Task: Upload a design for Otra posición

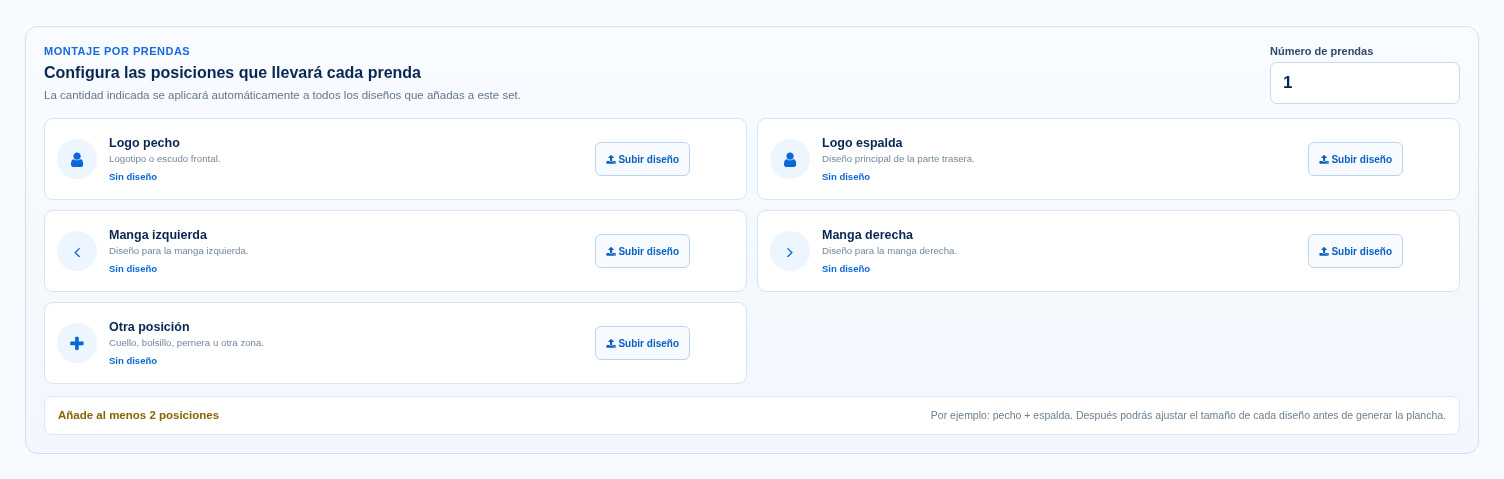Action: pyautogui.click(x=642, y=343)
